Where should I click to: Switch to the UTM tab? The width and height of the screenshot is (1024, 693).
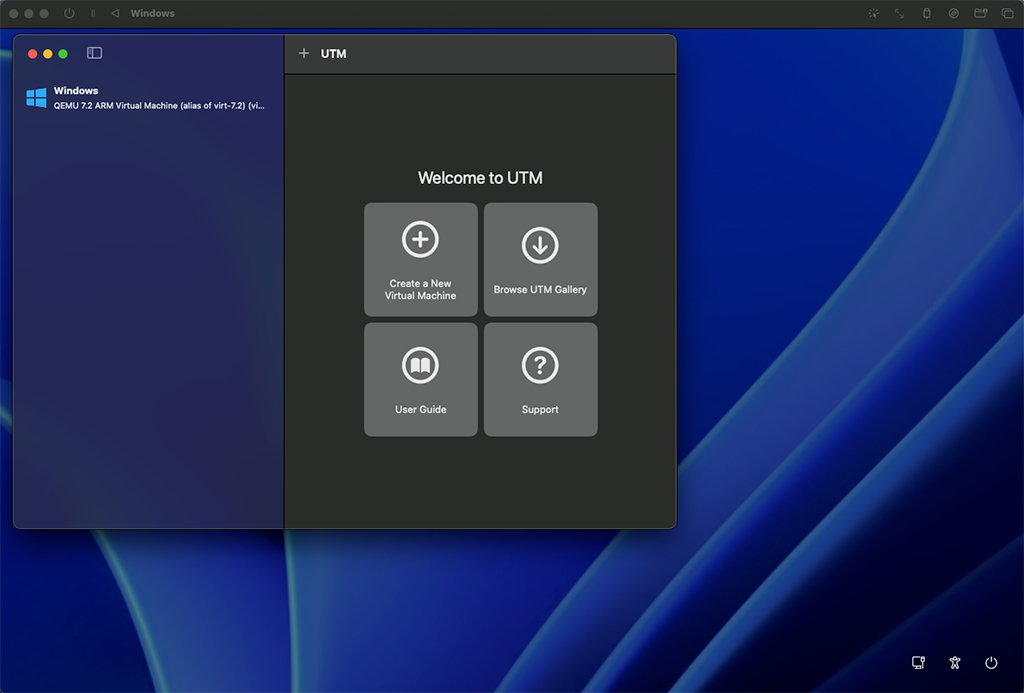pyautogui.click(x=332, y=53)
